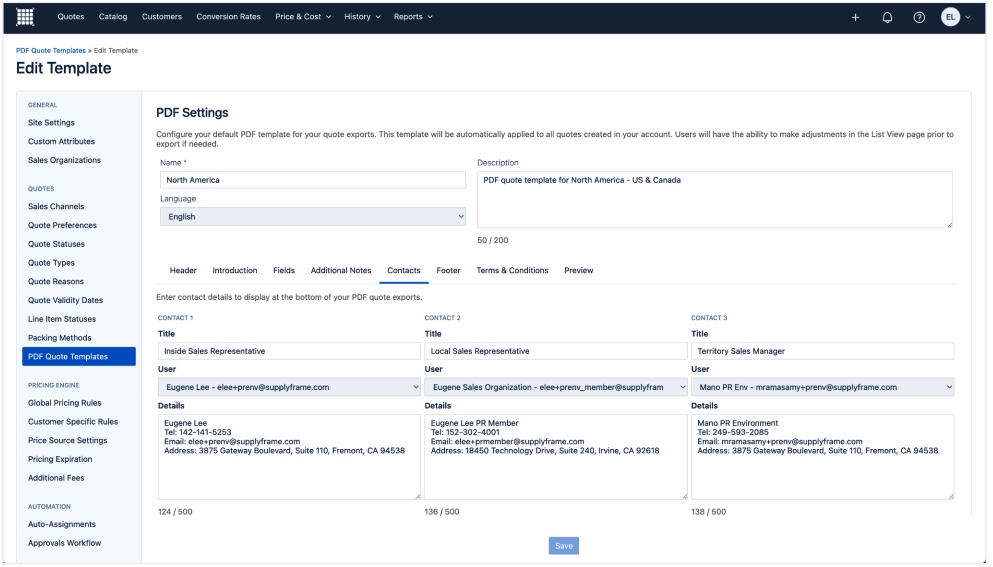Open the notifications bell icon
This screenshot has height=567, width=993.
coord(886,17)
